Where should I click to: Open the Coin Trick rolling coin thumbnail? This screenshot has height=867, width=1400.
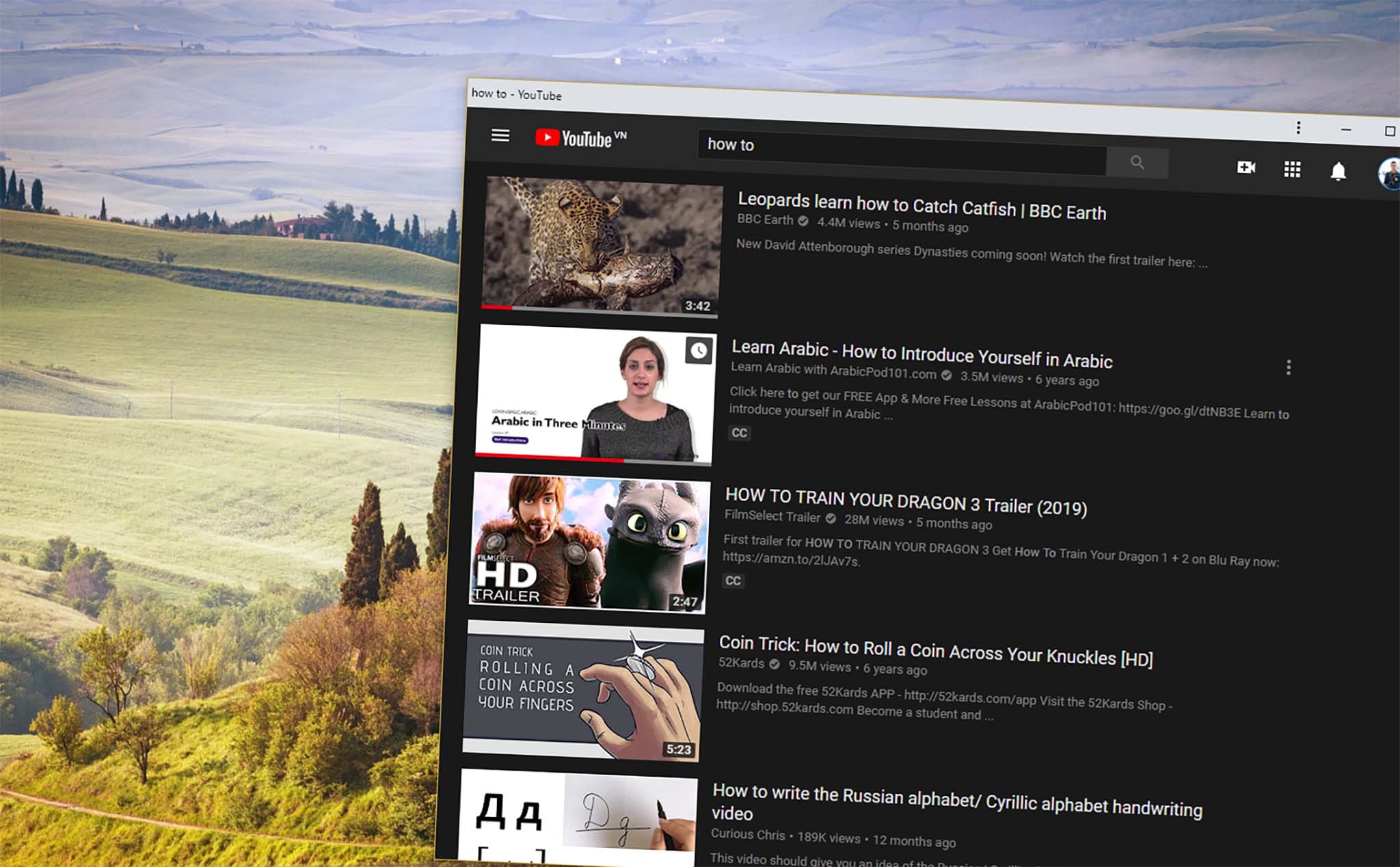583,691
